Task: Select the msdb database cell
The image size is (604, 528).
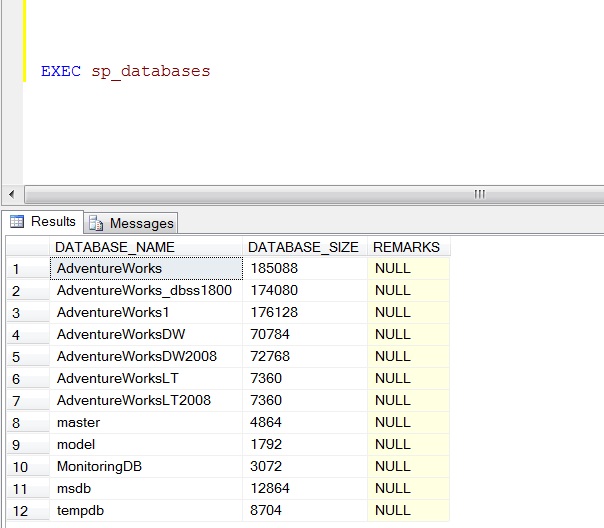Action: point(146,488)
